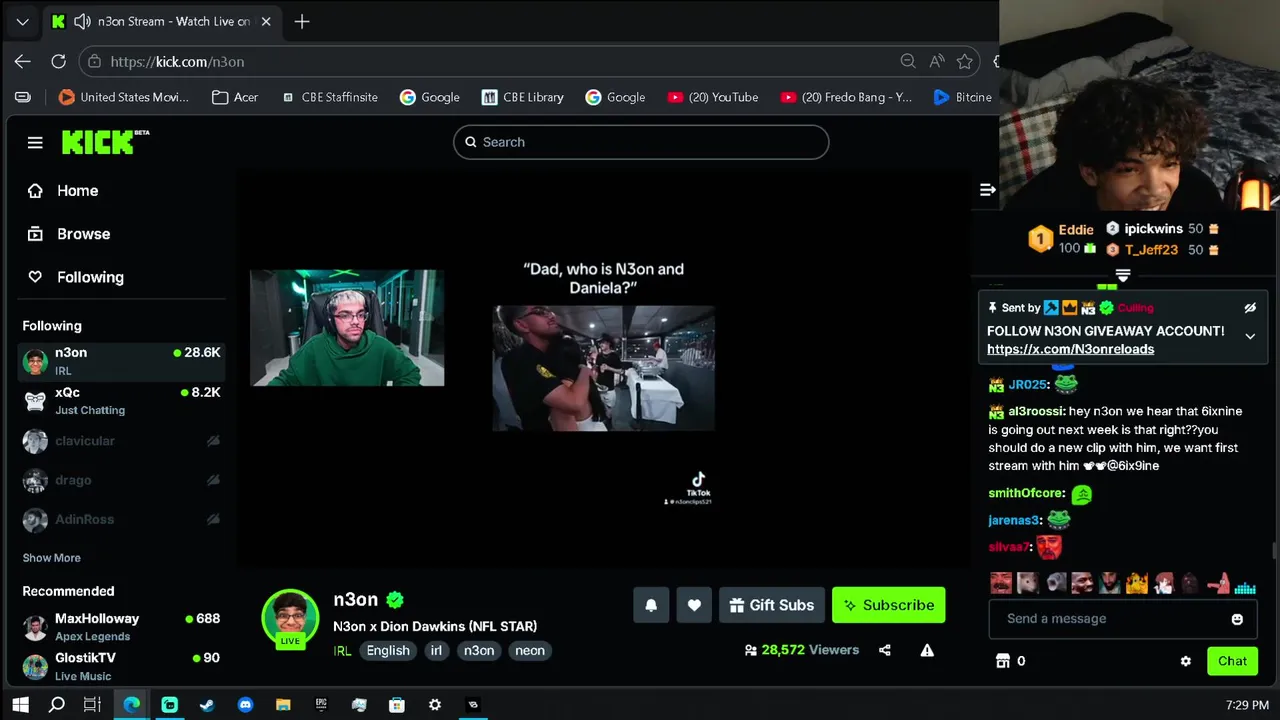Follow n3on with the heart button
This screenshot has width=1280, height=720.
[694, 605]
